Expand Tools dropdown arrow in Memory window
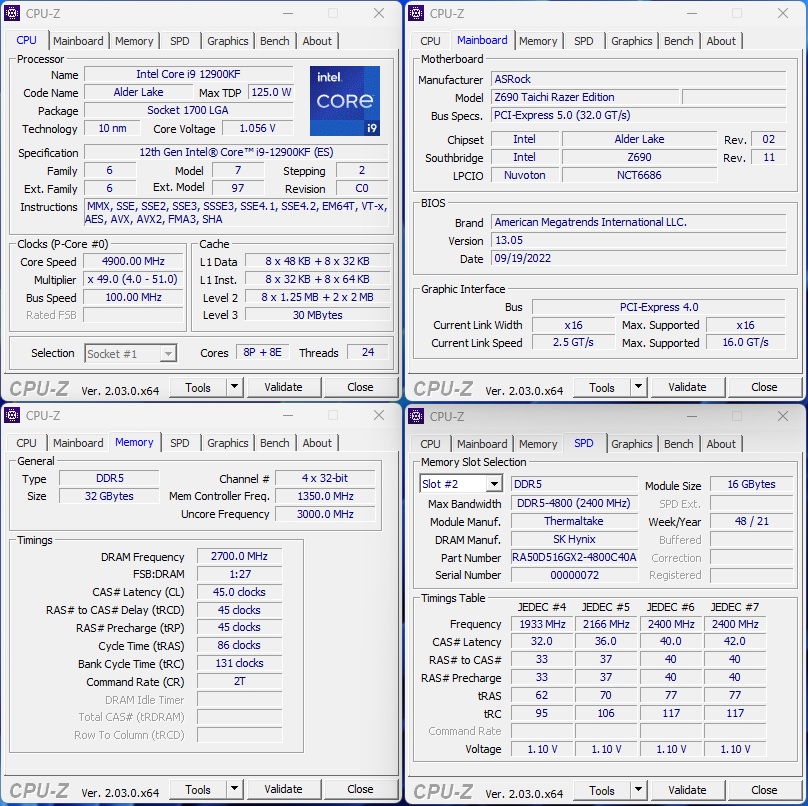The height and width of the screenshot is (806, 808). 234,790
